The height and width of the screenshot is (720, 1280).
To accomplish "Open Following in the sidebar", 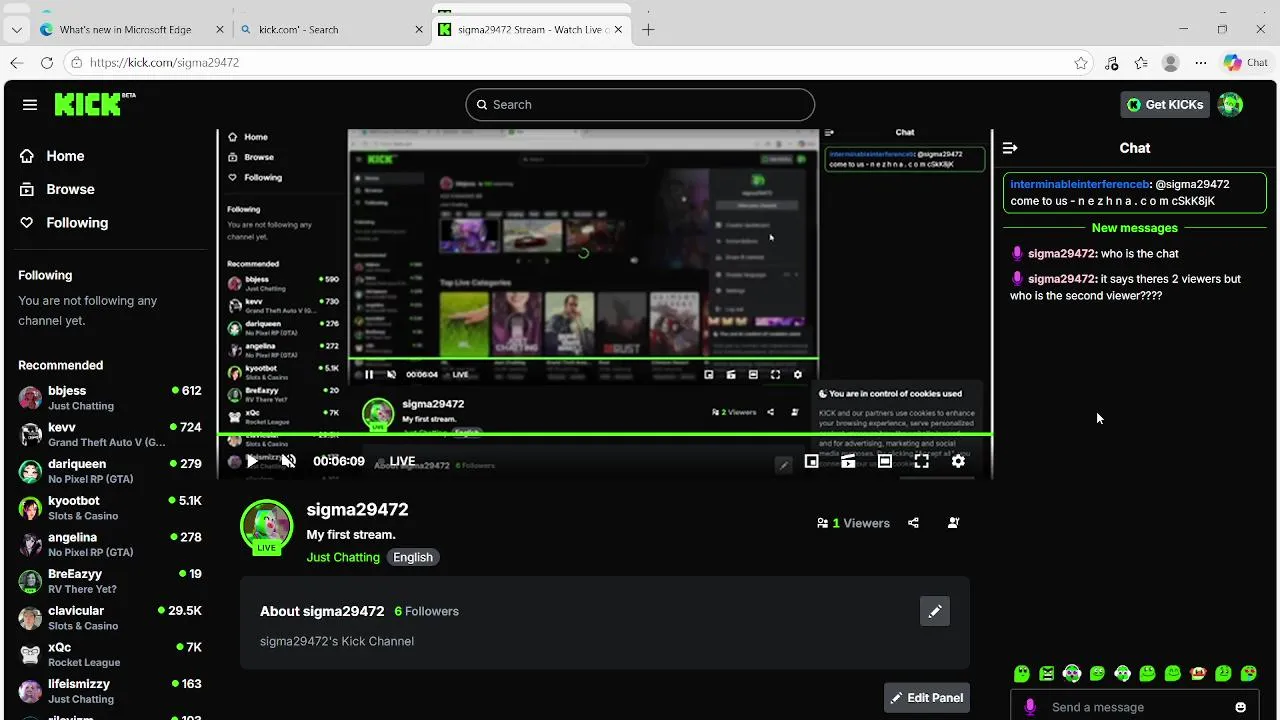I will [64, 223].
